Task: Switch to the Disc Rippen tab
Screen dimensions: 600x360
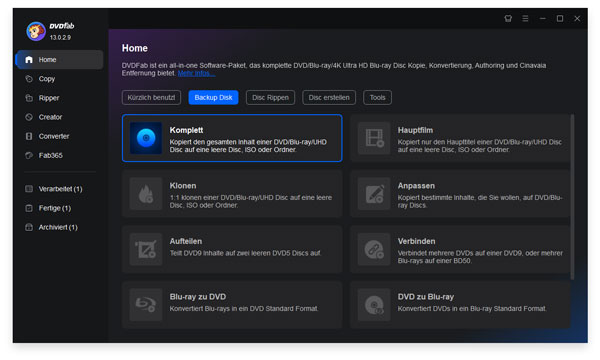Action: coord(270,98)
